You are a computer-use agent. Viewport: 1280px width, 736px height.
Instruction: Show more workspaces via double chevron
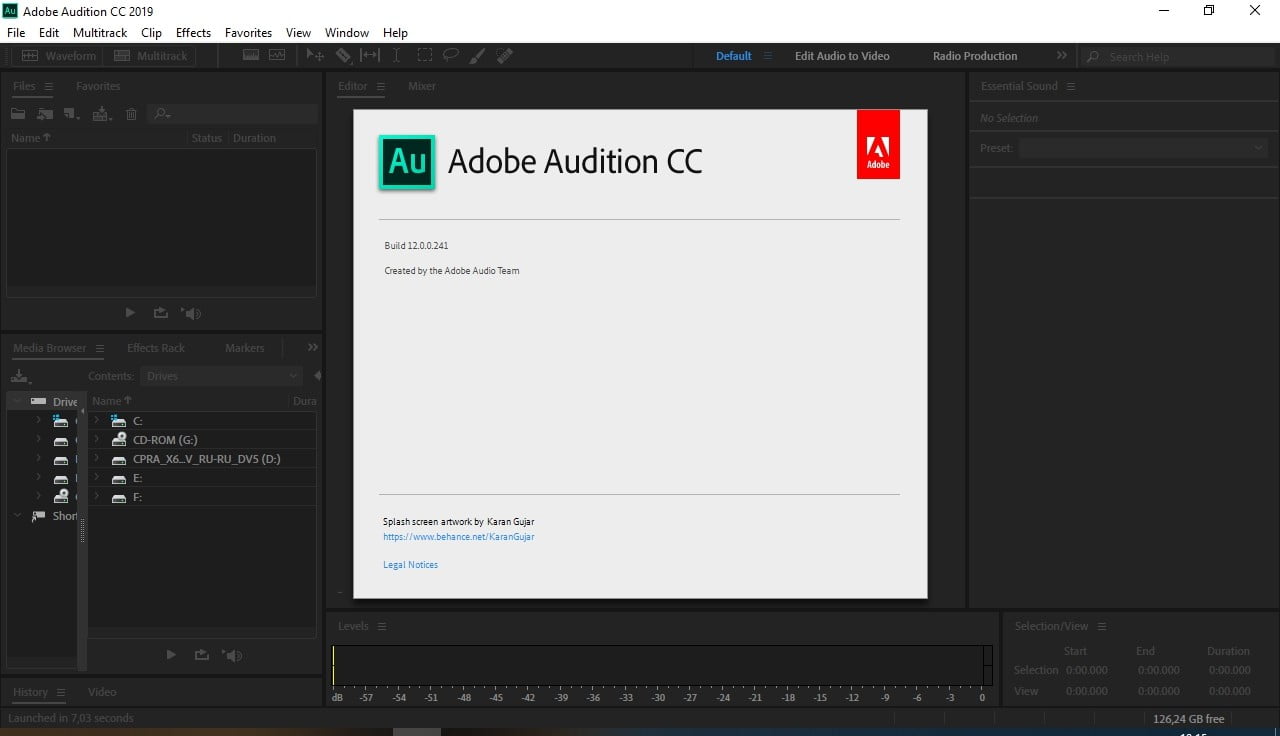tap(1062, 56)
